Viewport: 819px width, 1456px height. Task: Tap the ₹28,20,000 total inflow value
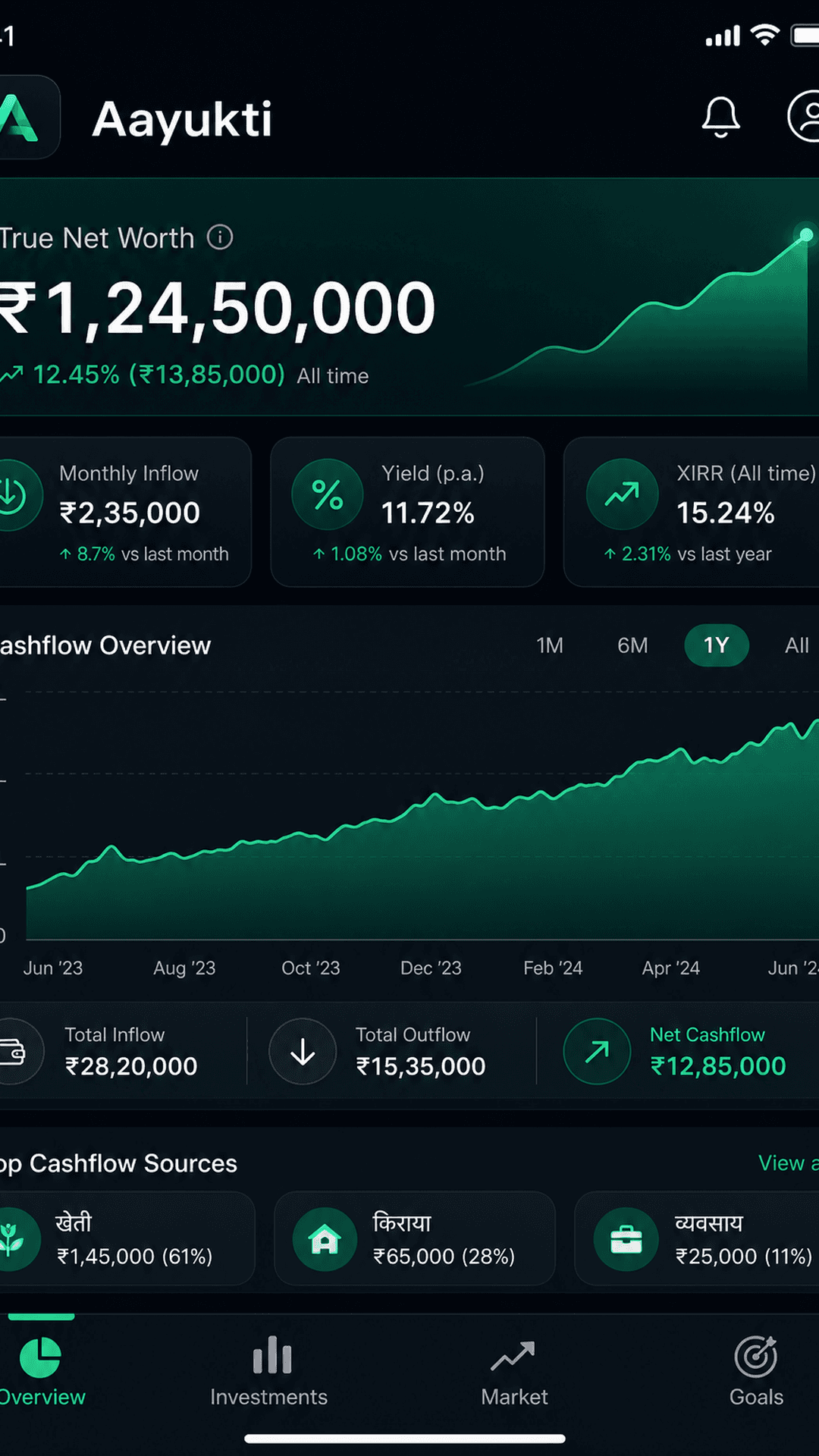click(130, 1067)
